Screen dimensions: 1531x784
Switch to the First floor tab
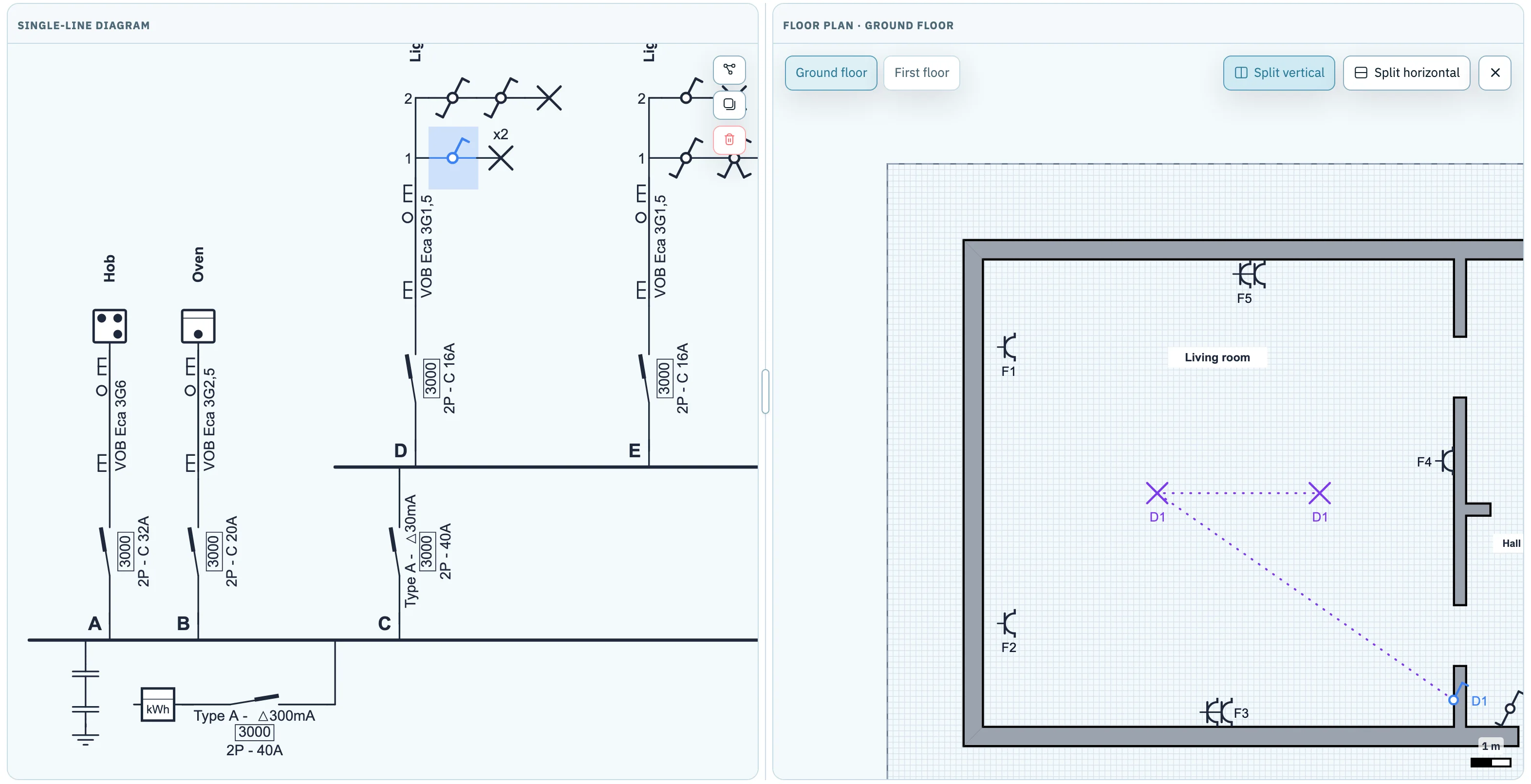tap(921, 73)
